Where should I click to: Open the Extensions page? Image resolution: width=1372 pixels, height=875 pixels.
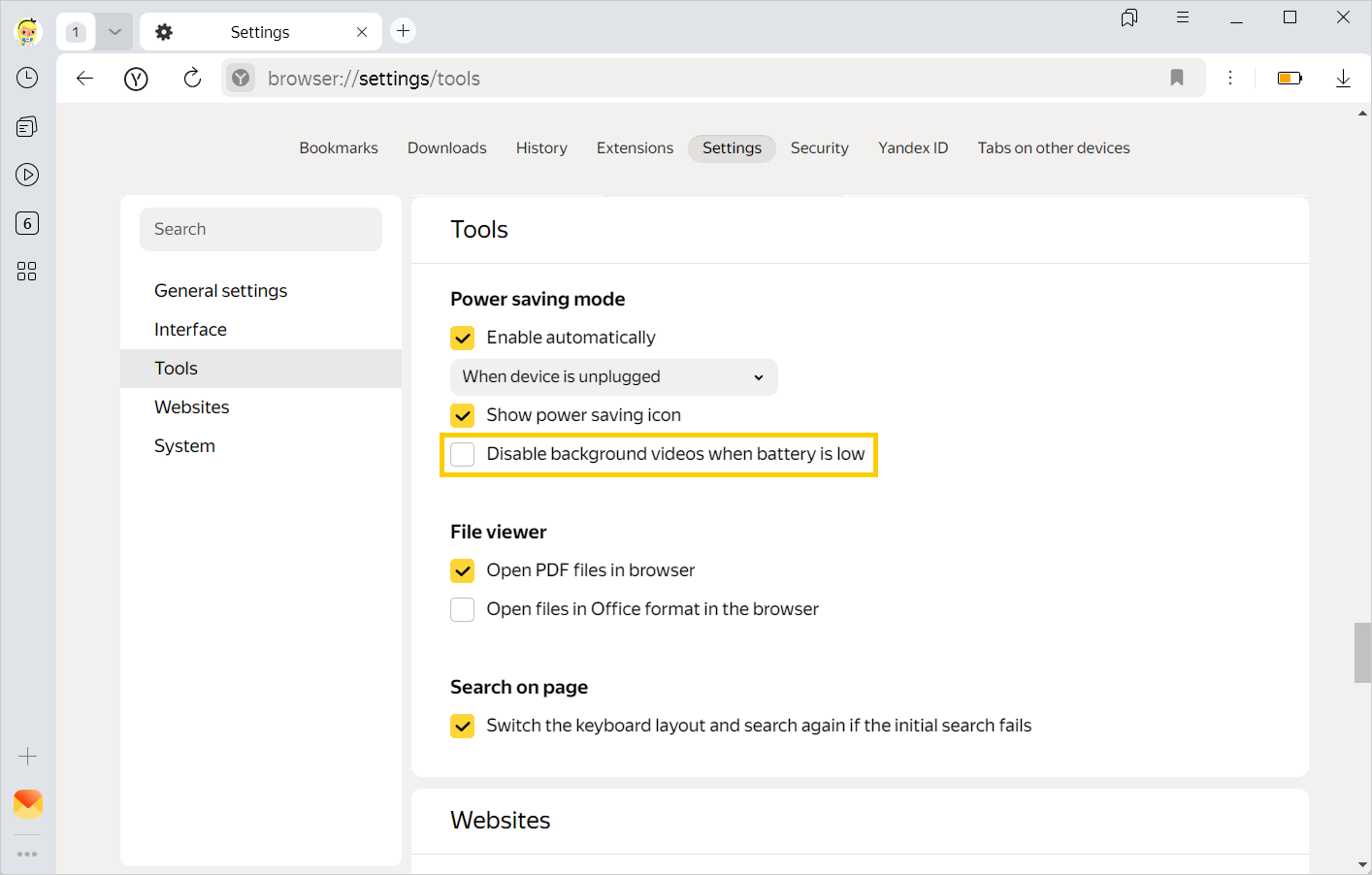click(635, 147)
